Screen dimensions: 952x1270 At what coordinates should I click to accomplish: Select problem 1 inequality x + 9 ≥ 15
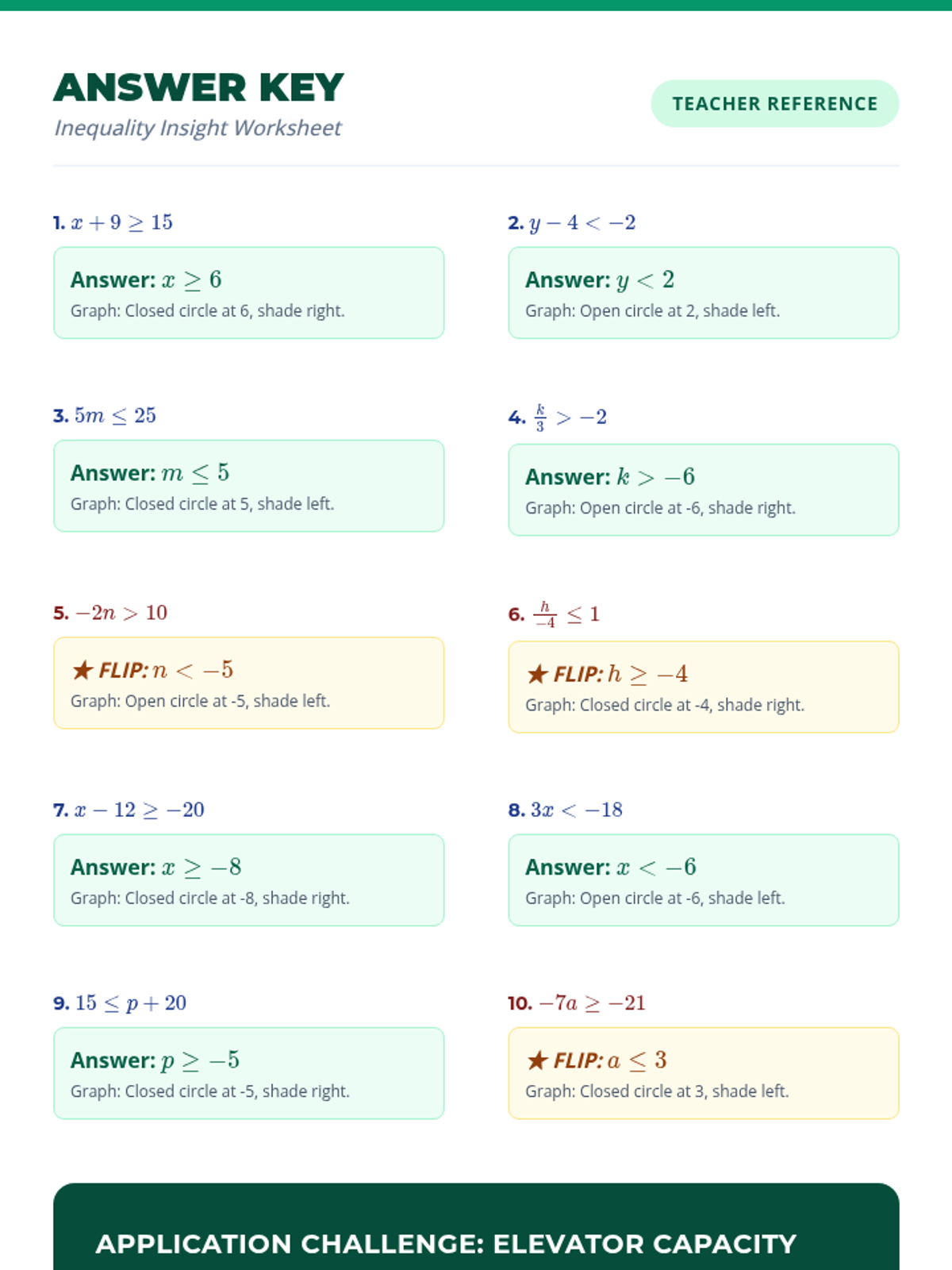[x=121, y=223]
